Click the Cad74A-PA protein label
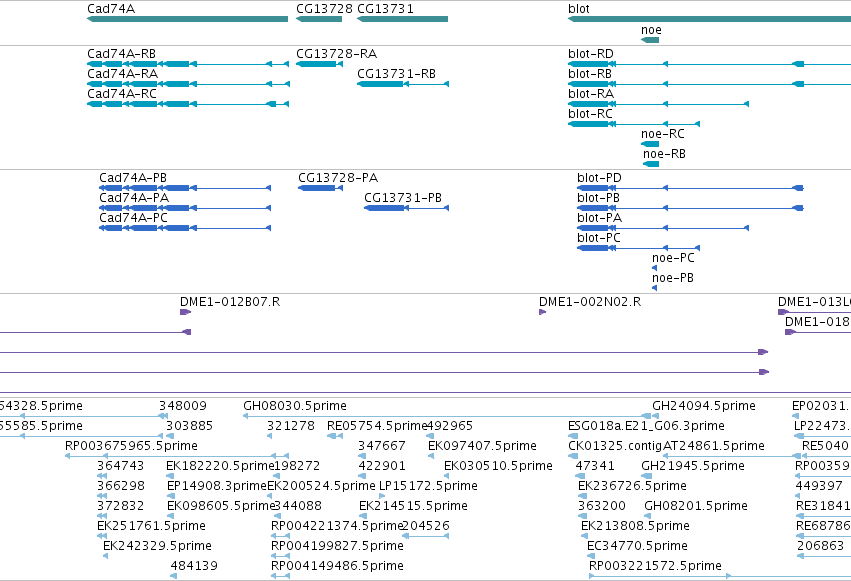This screenshot has height=581, width=851. point(134,198)
